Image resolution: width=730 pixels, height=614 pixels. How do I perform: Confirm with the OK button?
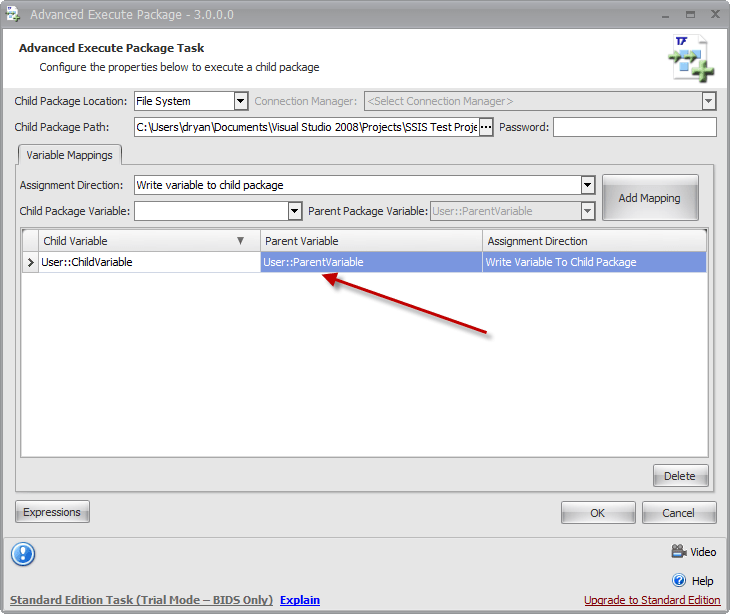tap(598, 513)
